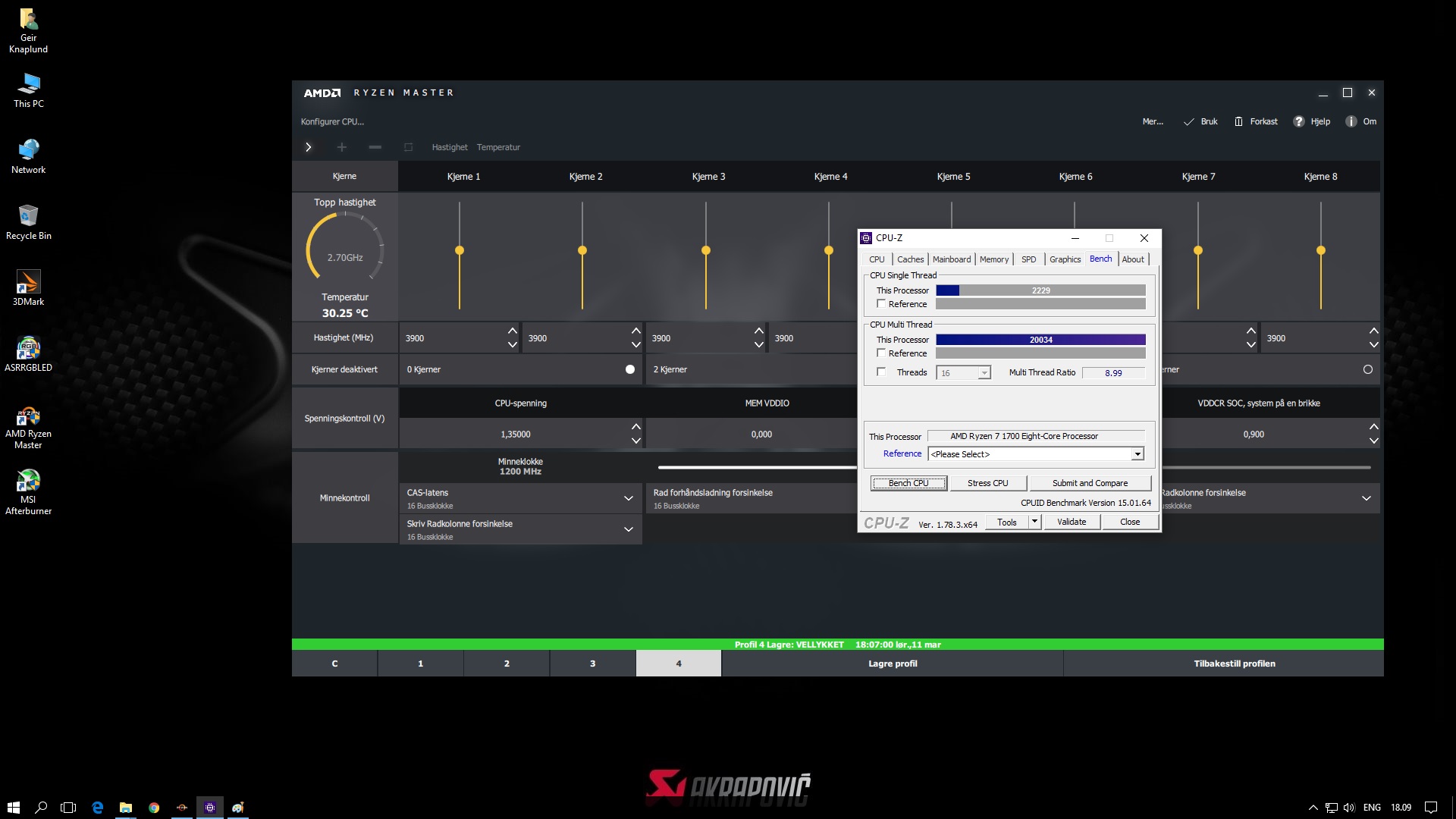
Task: Select the Temperatur view in Ryzen Master
Action: [498, 147]
